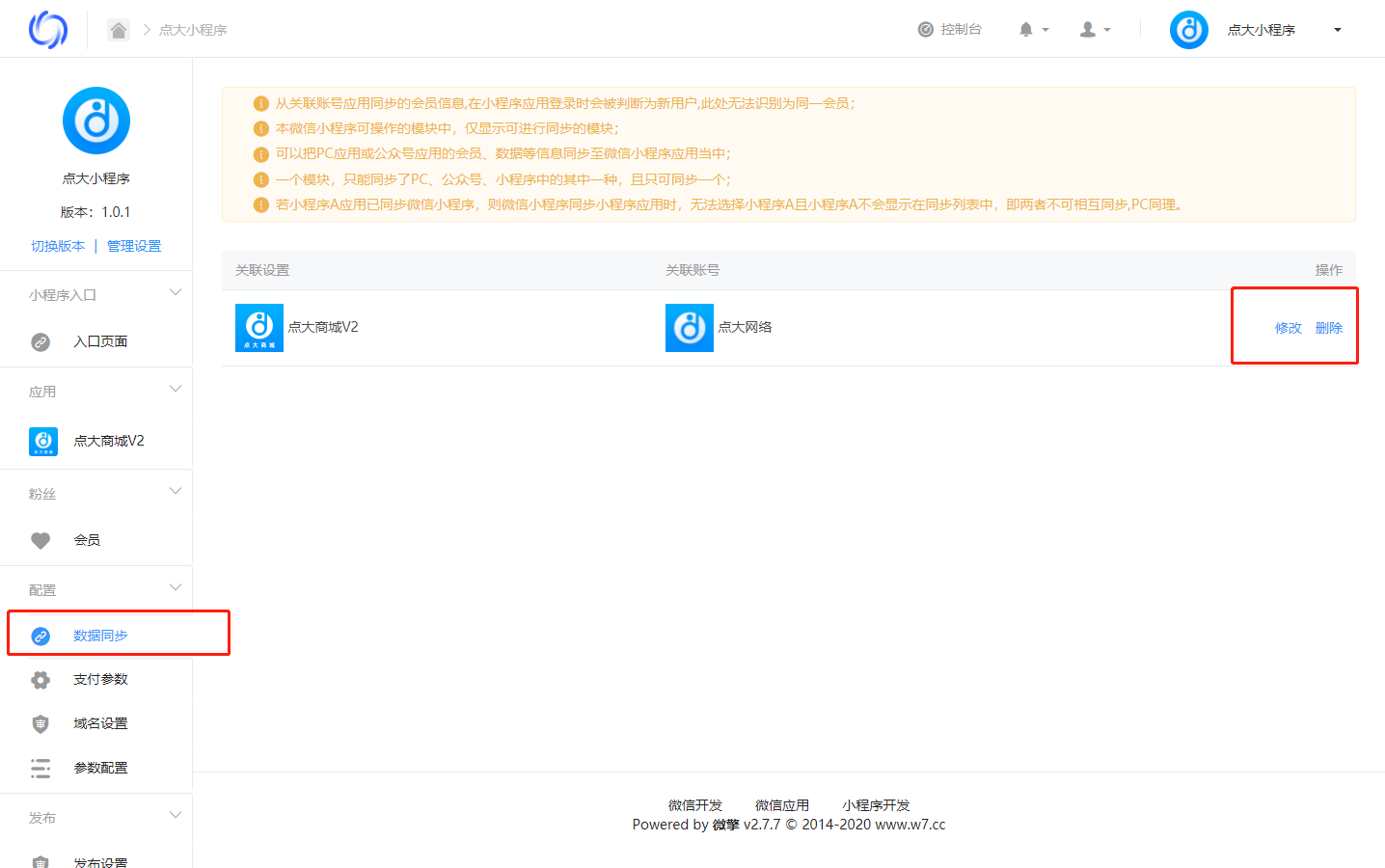Viewport: 1385px width, 868px height.
Task: Click the last notice info icon
Action: point(260,204)
